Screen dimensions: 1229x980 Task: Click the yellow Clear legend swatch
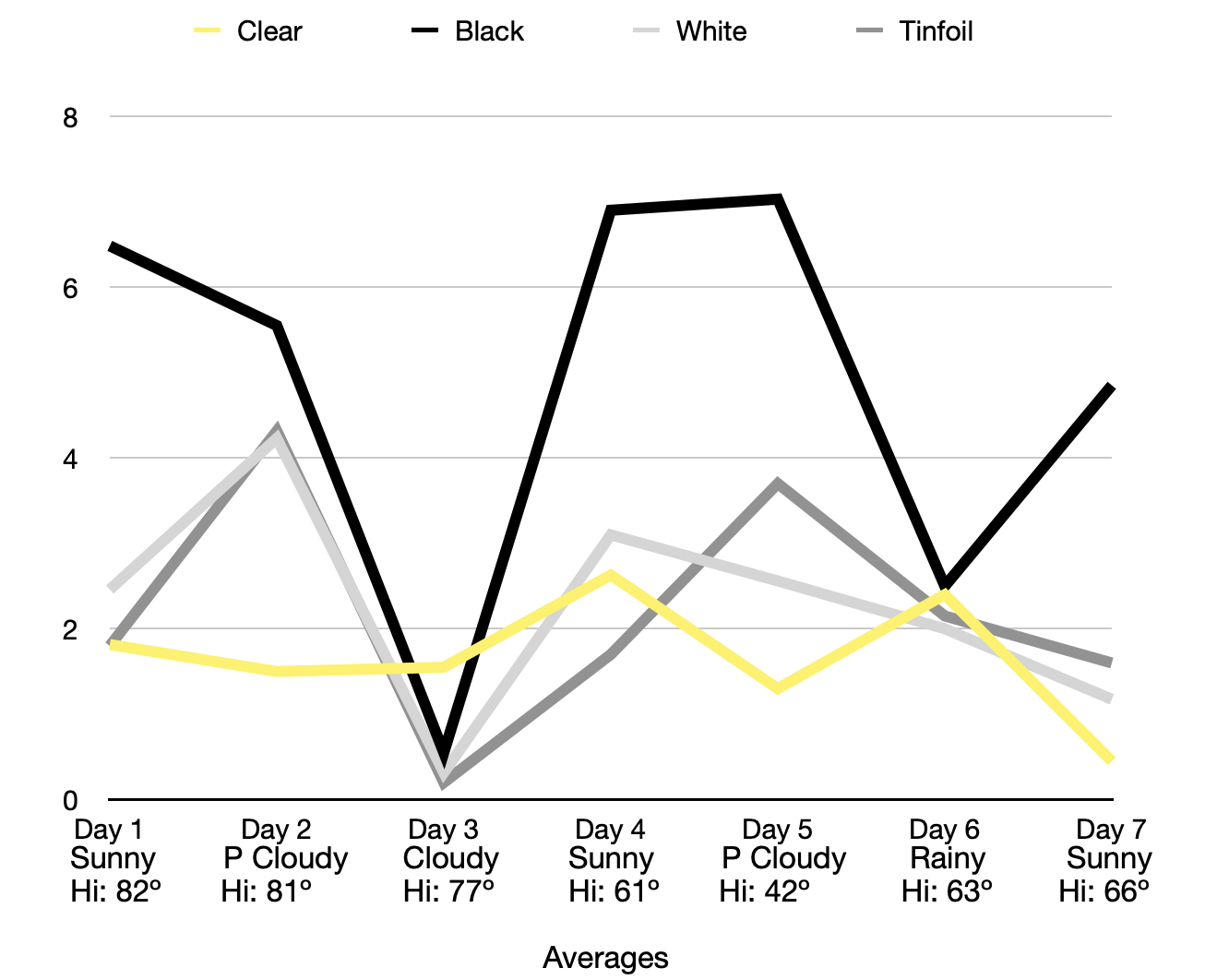tap(208, 31)
